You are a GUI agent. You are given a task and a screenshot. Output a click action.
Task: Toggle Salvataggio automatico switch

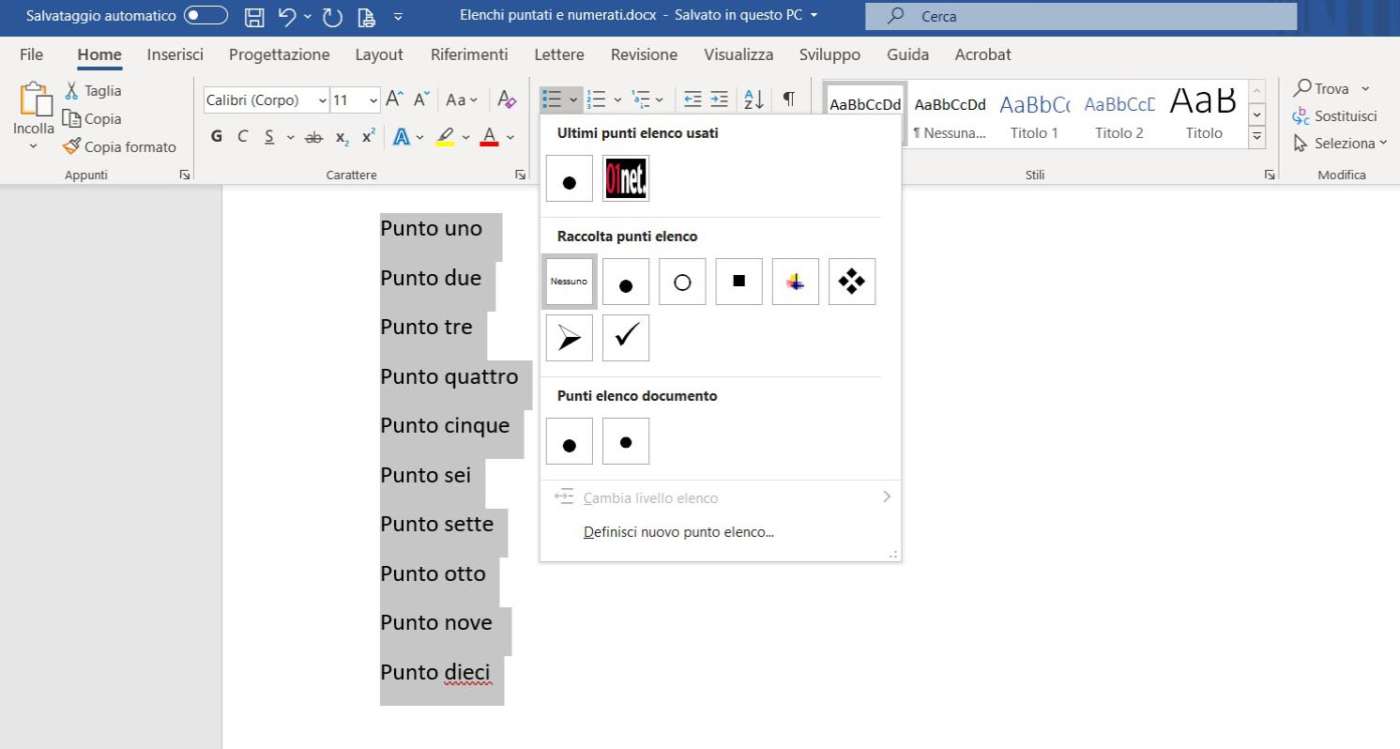point(205,16)
